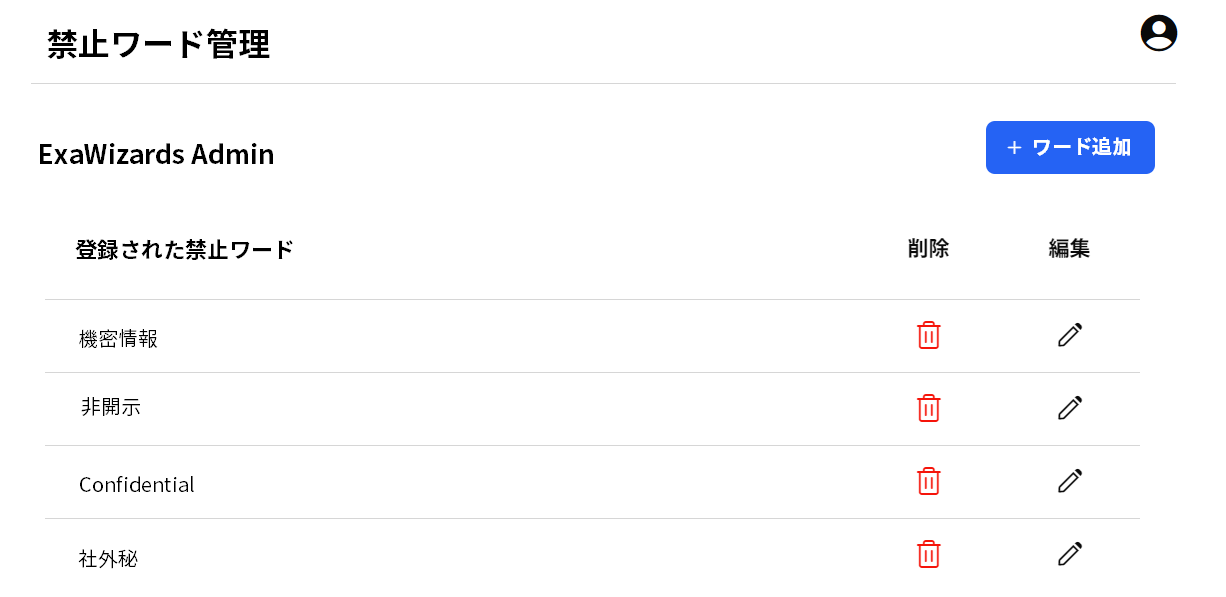The width and height of the screenshot is (1226, 597).
Task: Edit the 非開示 banned word
Action: (x=1069, y=408)
